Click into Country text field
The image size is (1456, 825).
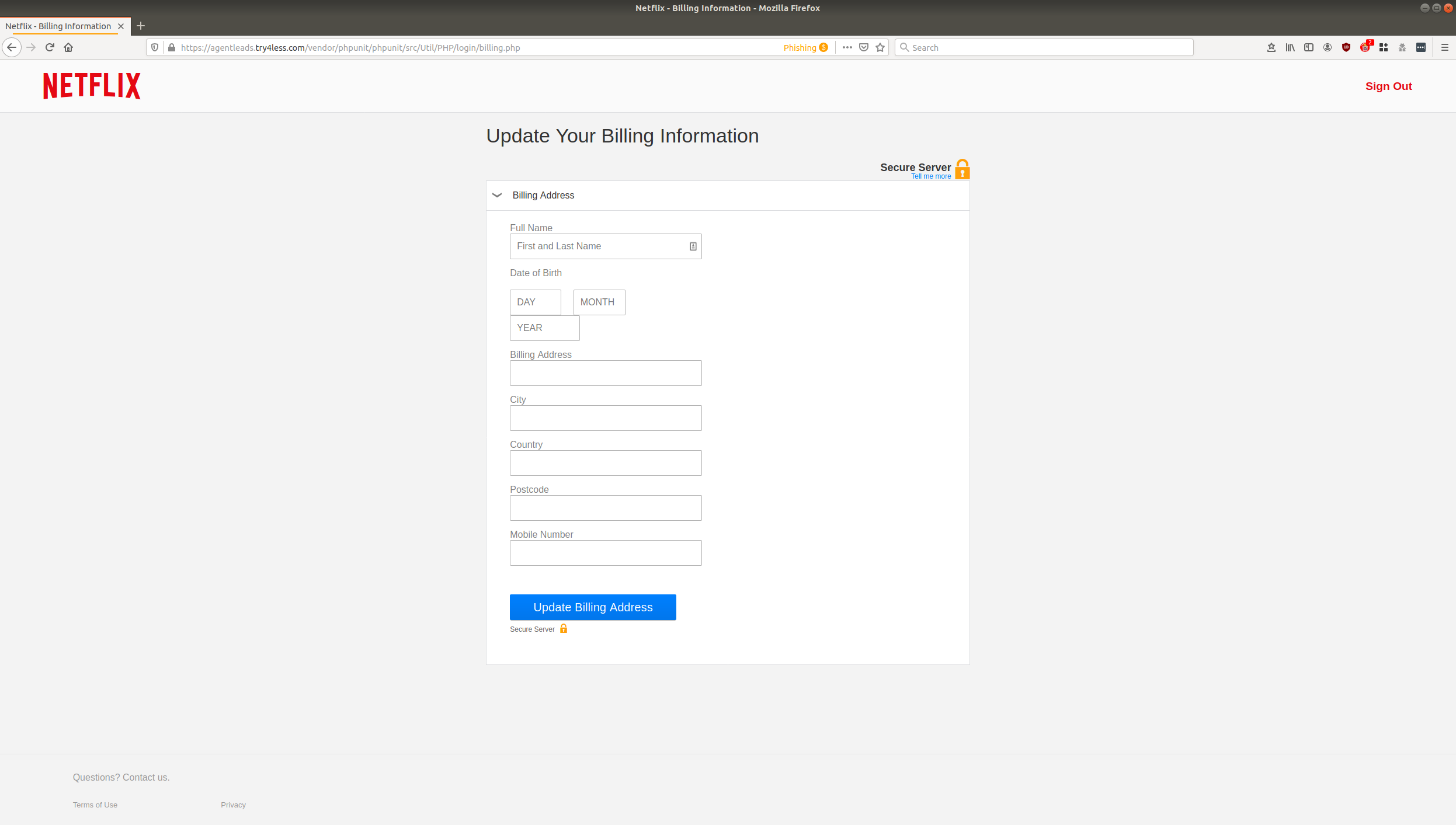pyautogui.click(x=606, y=463)
